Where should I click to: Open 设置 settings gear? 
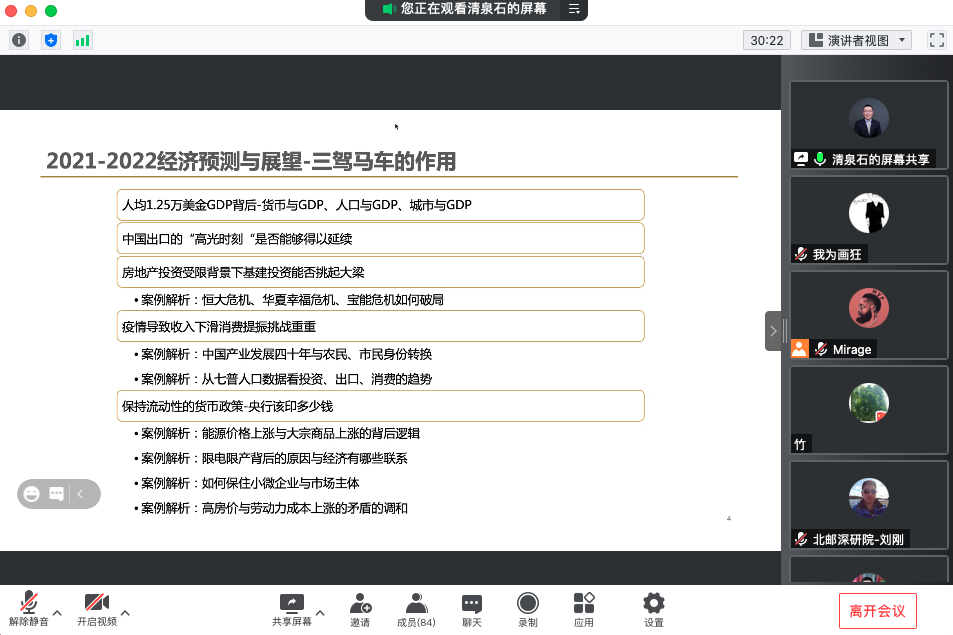pos(654,609)
